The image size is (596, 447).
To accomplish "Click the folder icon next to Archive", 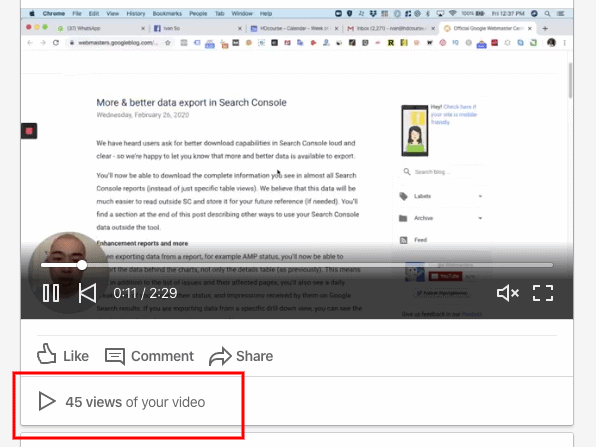I will pos(403,218).
